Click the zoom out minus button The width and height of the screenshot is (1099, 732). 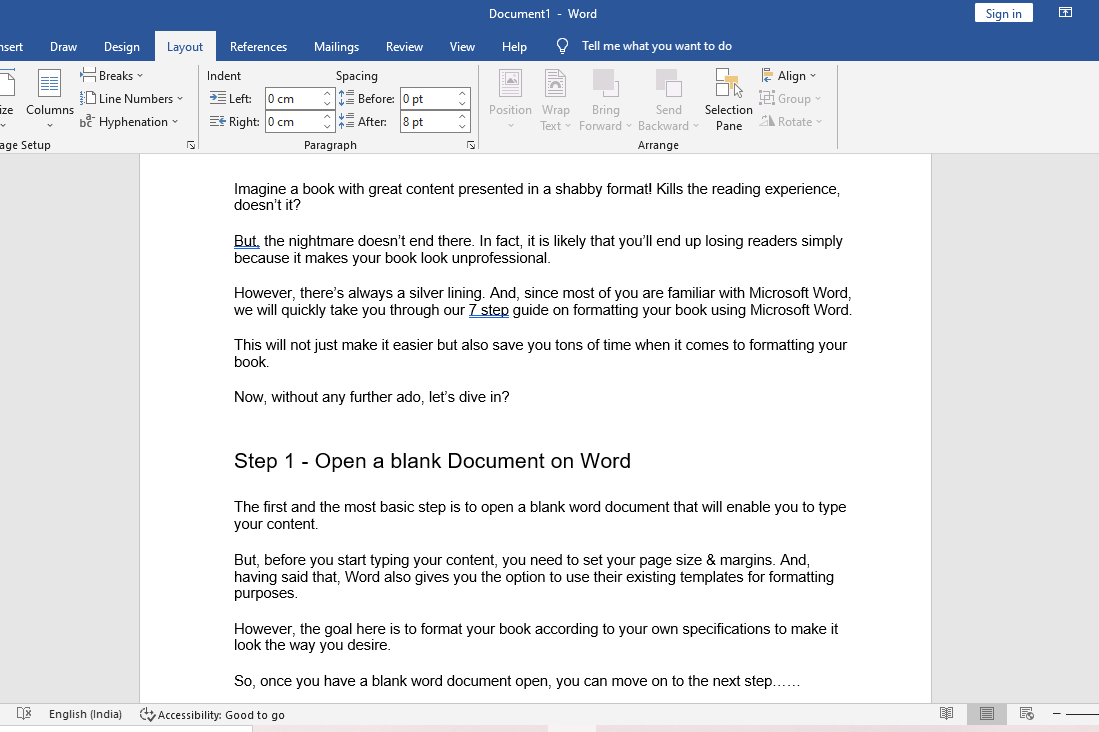click(1057, 714)
